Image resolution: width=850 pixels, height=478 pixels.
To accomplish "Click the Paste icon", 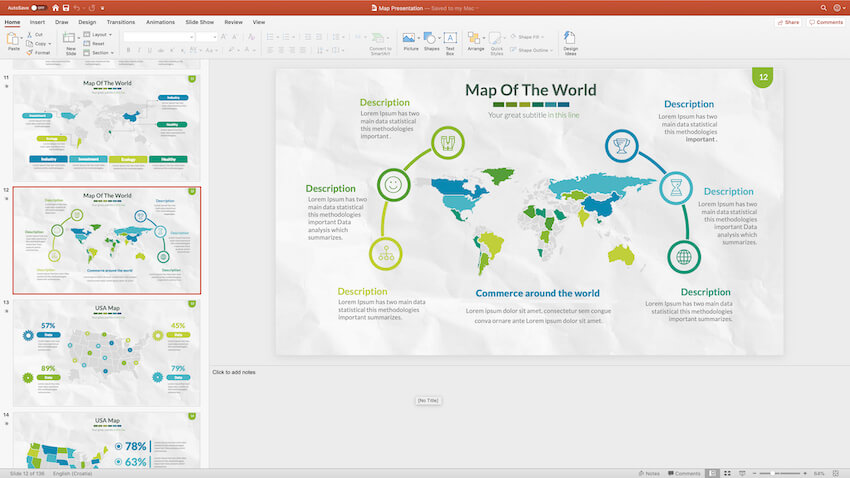I will 13,39.
